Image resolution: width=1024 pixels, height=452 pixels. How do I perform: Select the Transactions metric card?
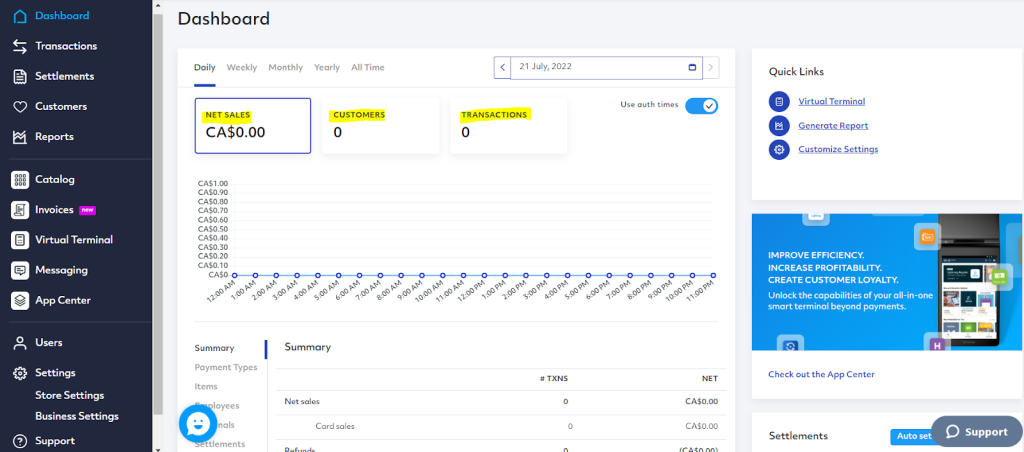[x=509, y=126]
